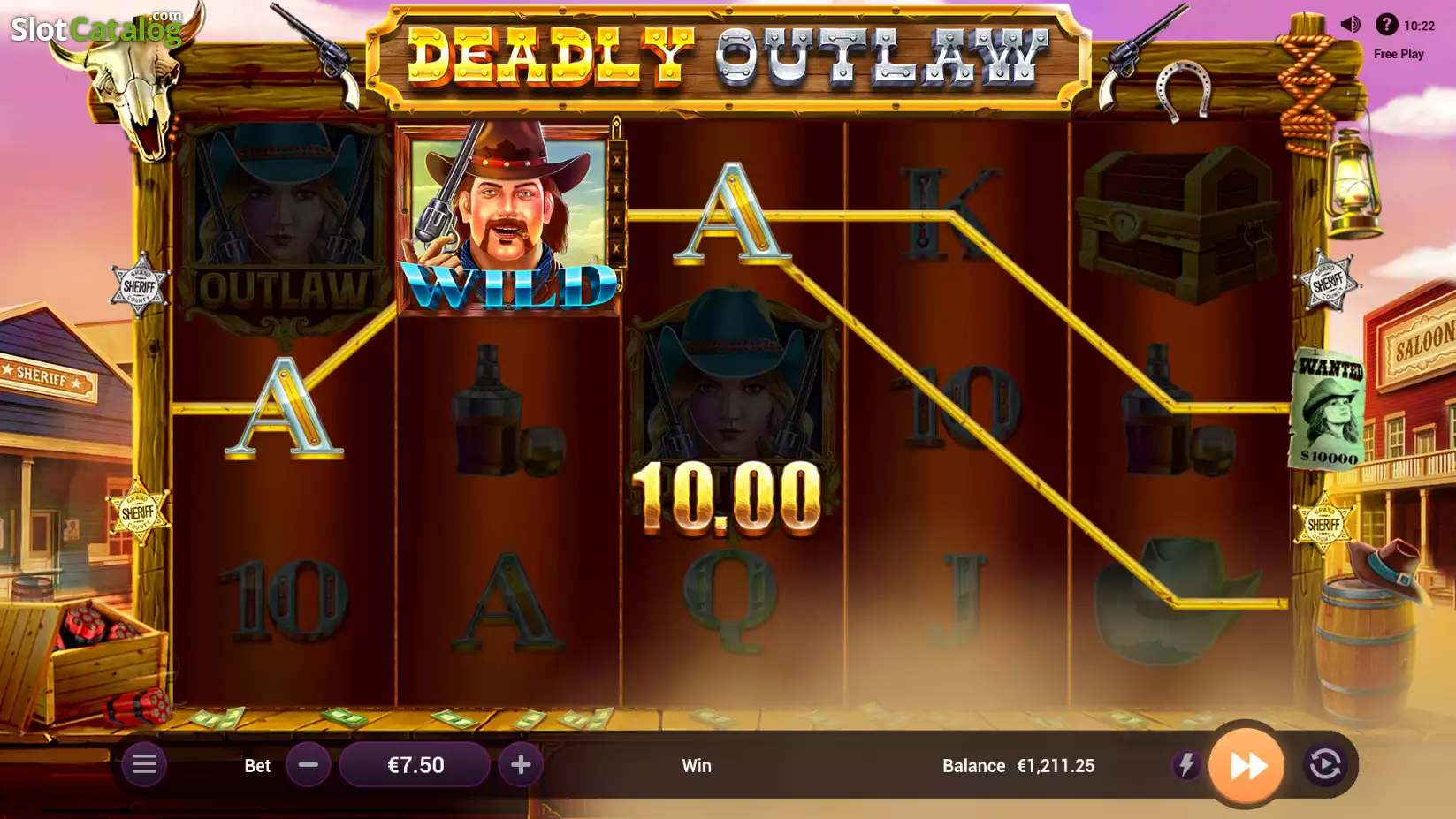Click the SlotCatalog.com logo

click(x=96, y=28)
